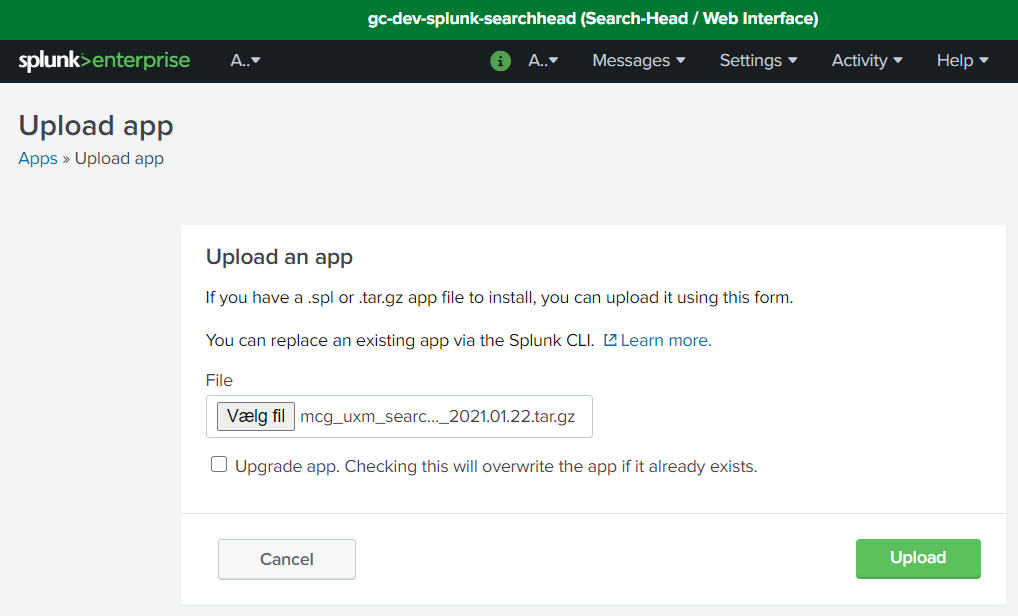Open the Settings menu
Viewport: 1018px width, 616px height.
click(x=758, y=61)
